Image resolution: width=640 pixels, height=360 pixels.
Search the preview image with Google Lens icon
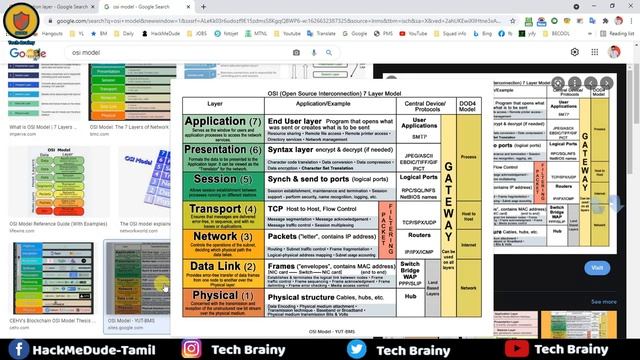(x=558, y=83)
